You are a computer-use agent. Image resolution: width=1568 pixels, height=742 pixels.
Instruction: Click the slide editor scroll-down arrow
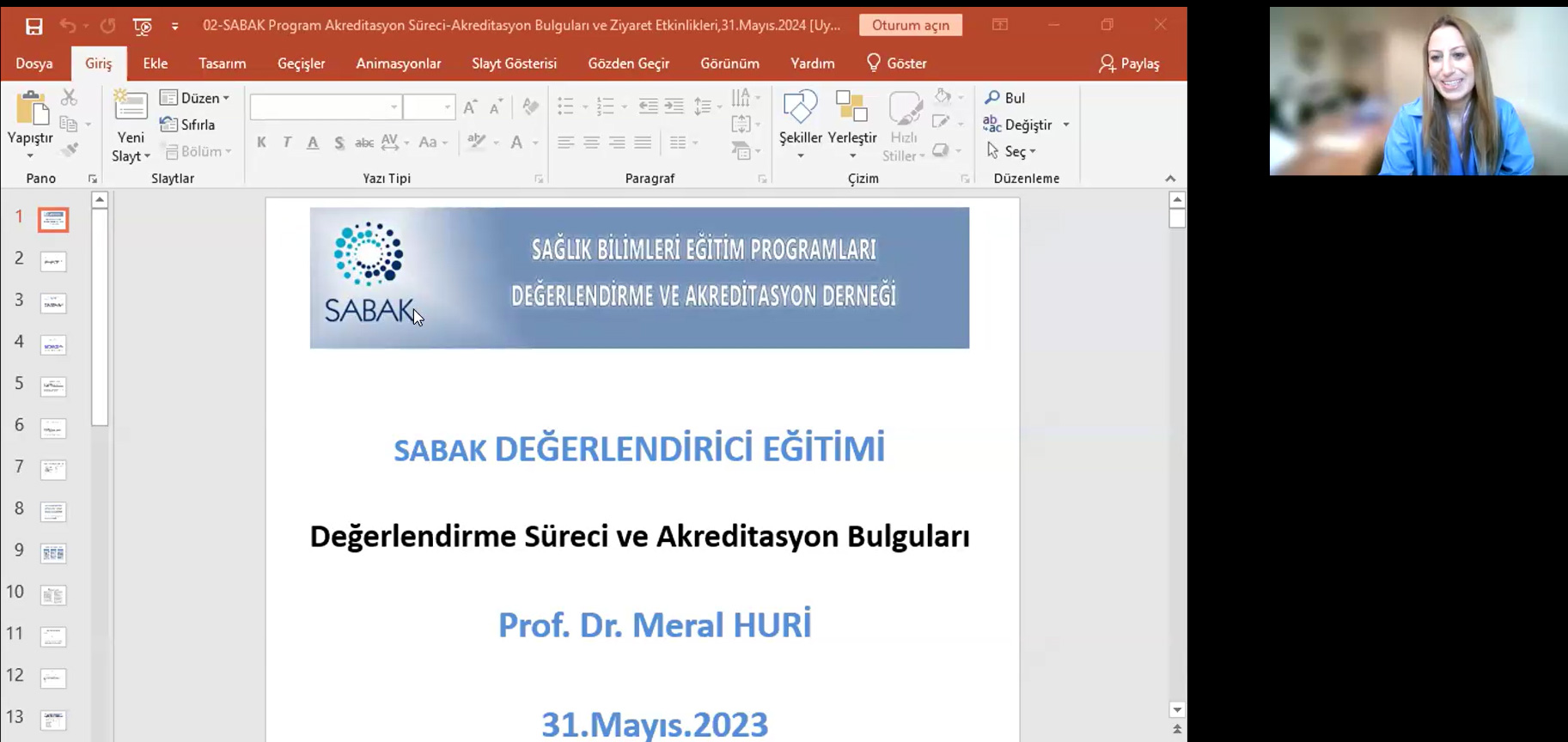pos(1177,710)
